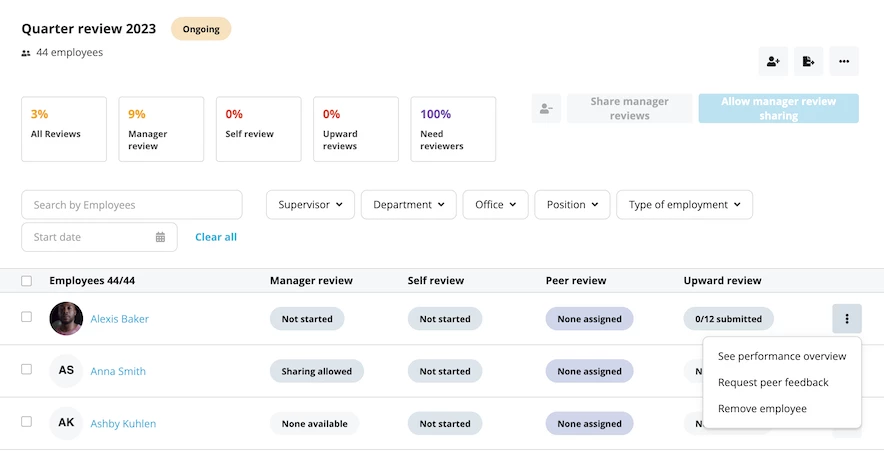This screenshot has width=884, height=451.
Task: Click Alexis Baker's profile photo
Action: click(66, 319)
